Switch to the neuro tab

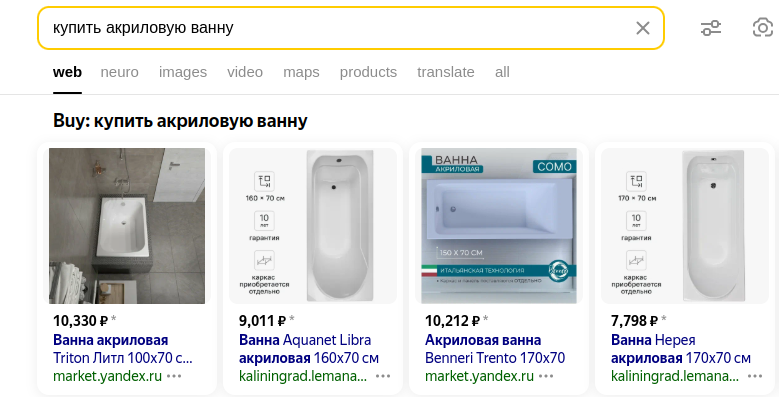coord(119,73)
